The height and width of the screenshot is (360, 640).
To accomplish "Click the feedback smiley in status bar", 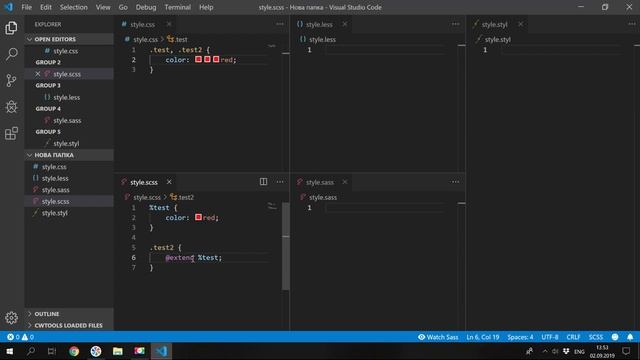I will (x=615, y=337).
